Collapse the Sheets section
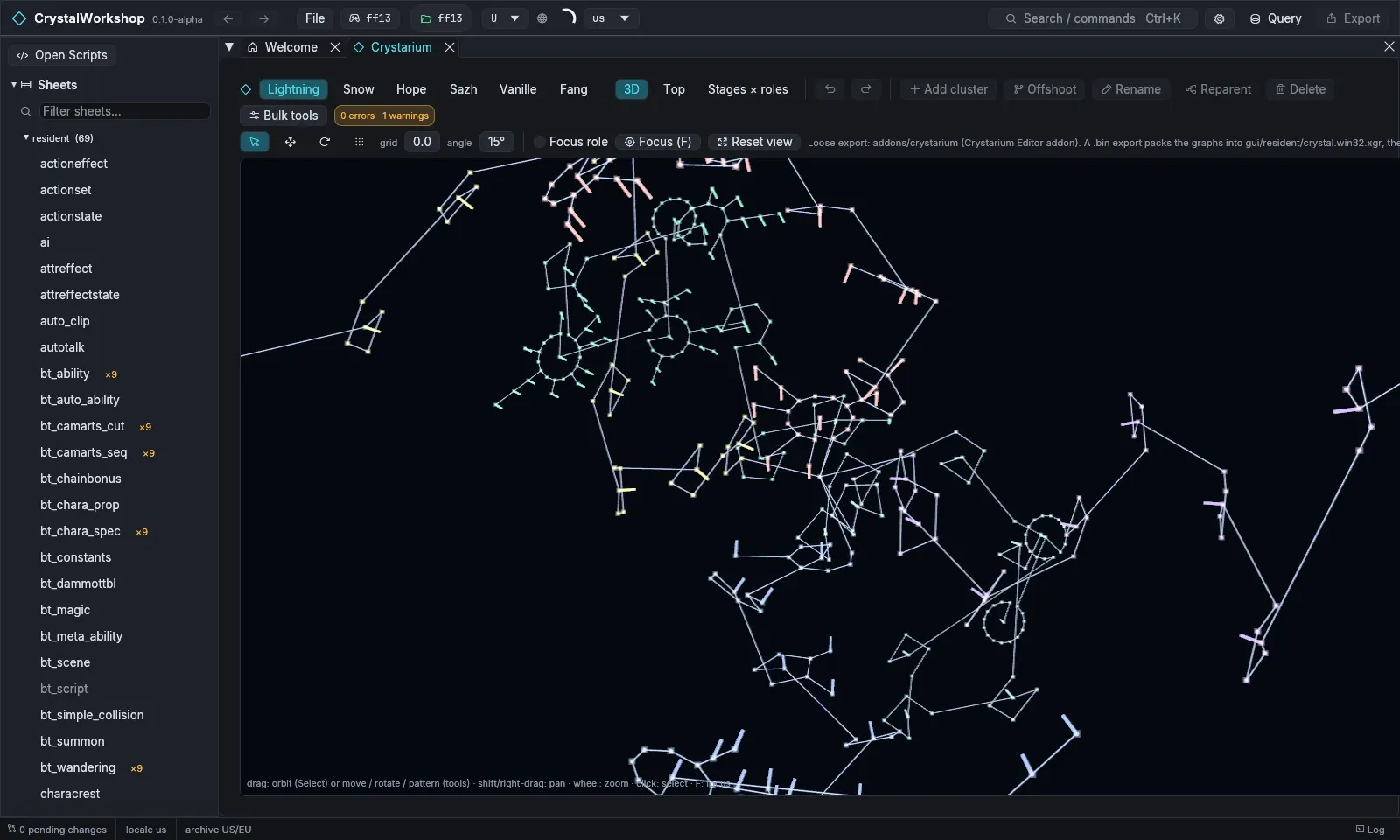The width and height of the screenshot is (1400, 840). pyautogui.click(x=14, y=85)
